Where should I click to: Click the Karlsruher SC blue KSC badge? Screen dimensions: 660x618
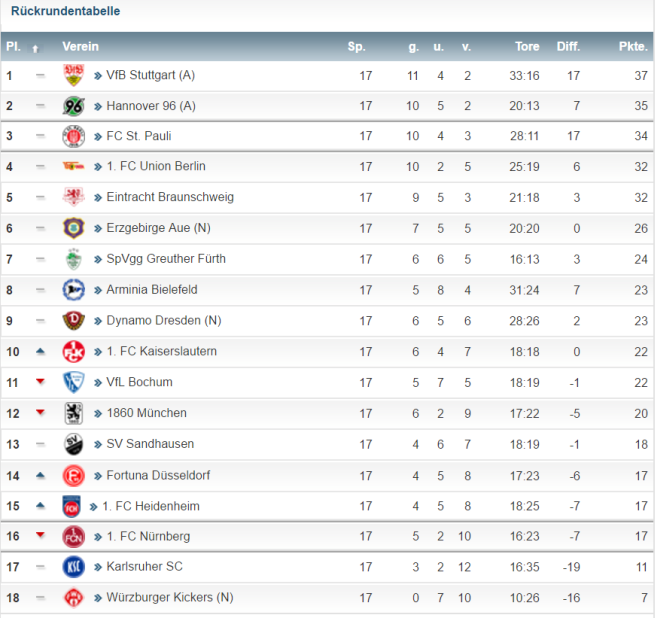pos(74,567)
